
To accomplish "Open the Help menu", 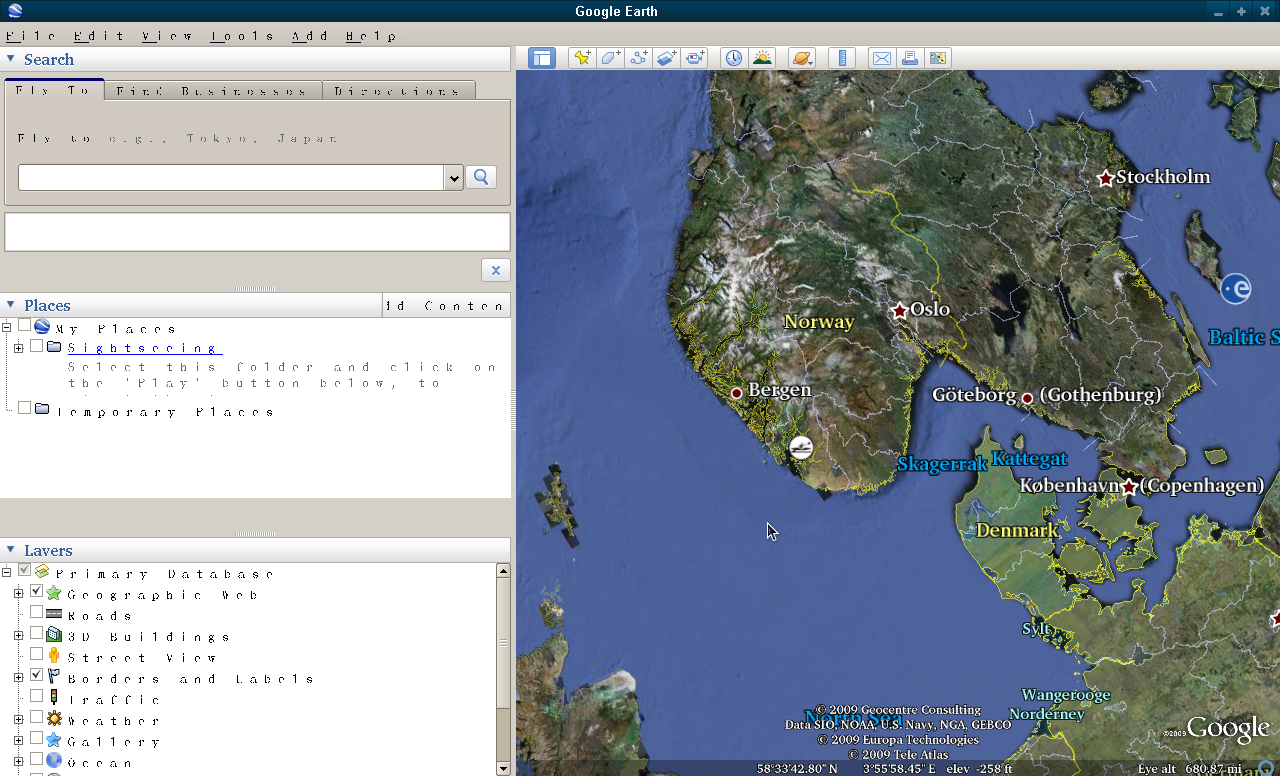I will point(371,36).
